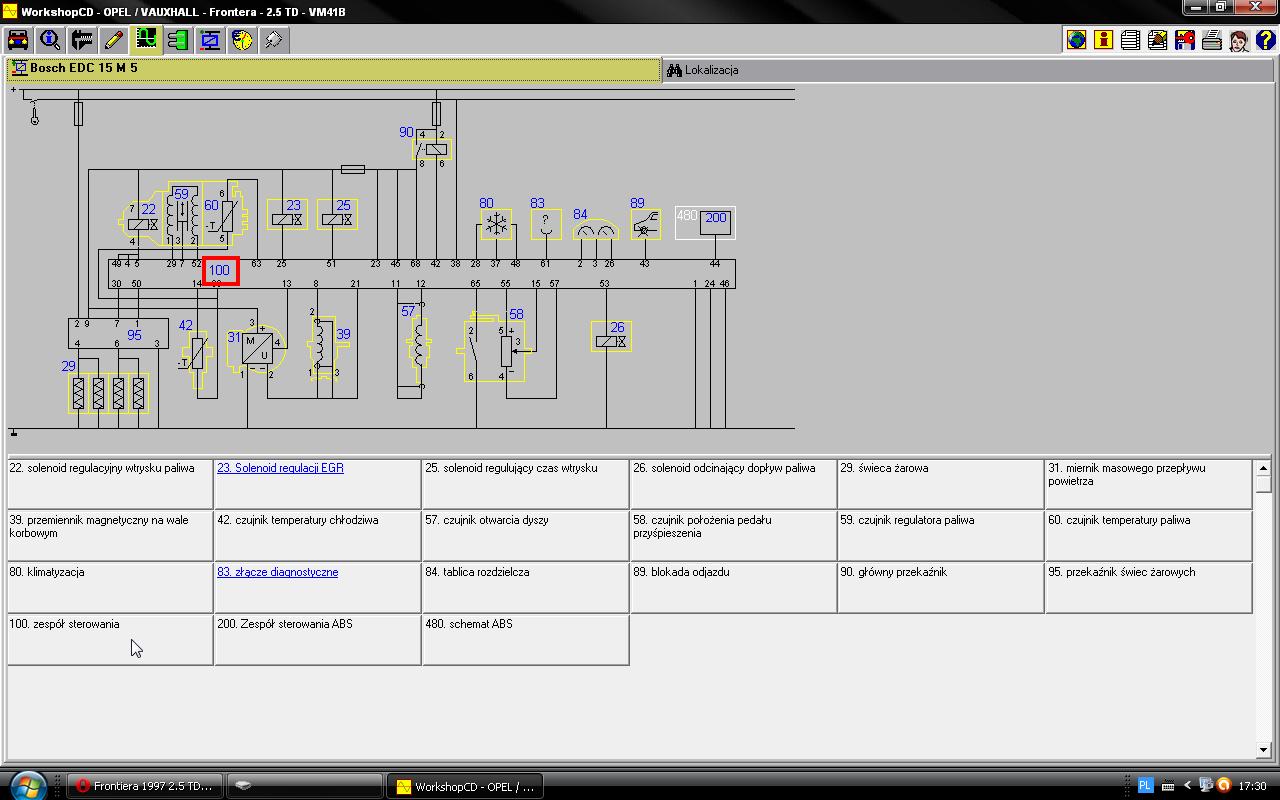Click component 200 ABS box on the diagram

click(x=715, y=222)
